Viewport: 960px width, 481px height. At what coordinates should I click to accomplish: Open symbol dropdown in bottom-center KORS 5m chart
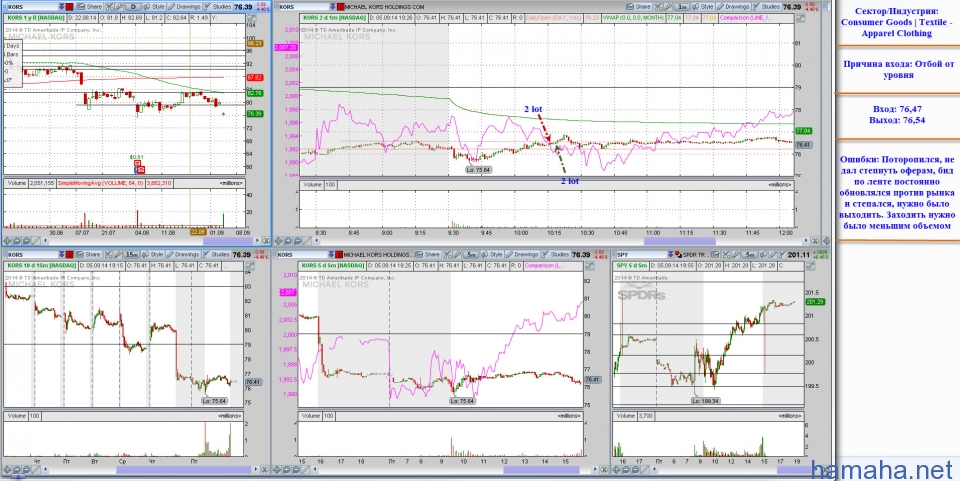pos(331,255)
